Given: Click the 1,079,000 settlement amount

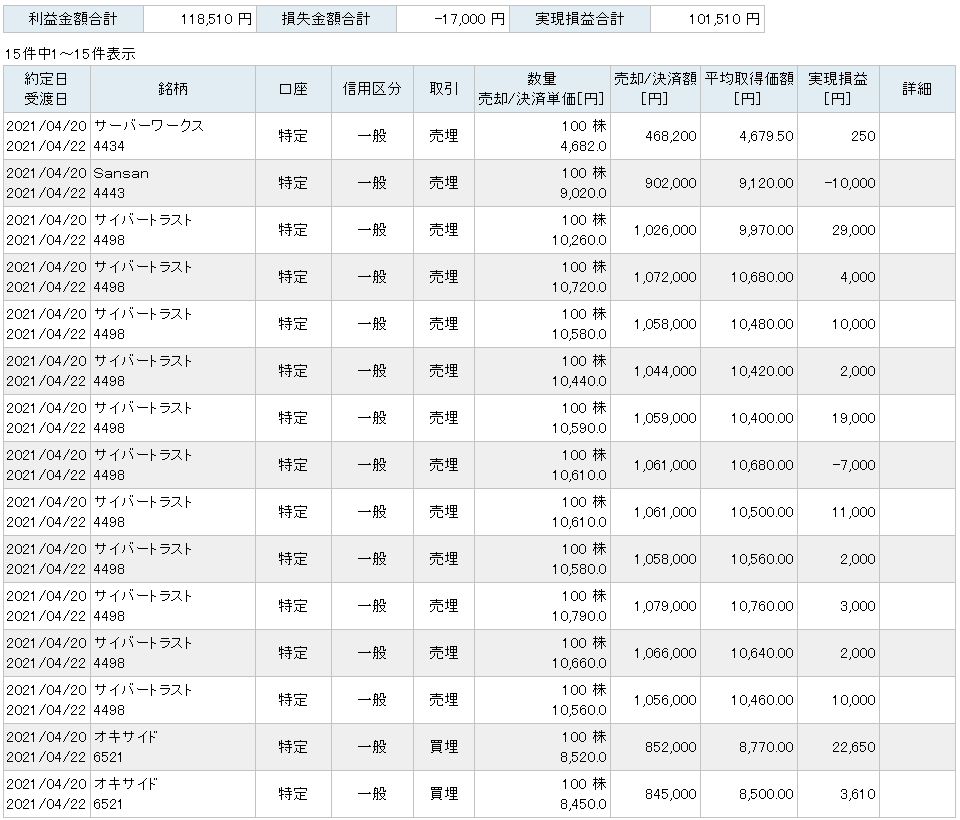Looking at the screenshot, I should pyautogui.click(x=665, y=606).
